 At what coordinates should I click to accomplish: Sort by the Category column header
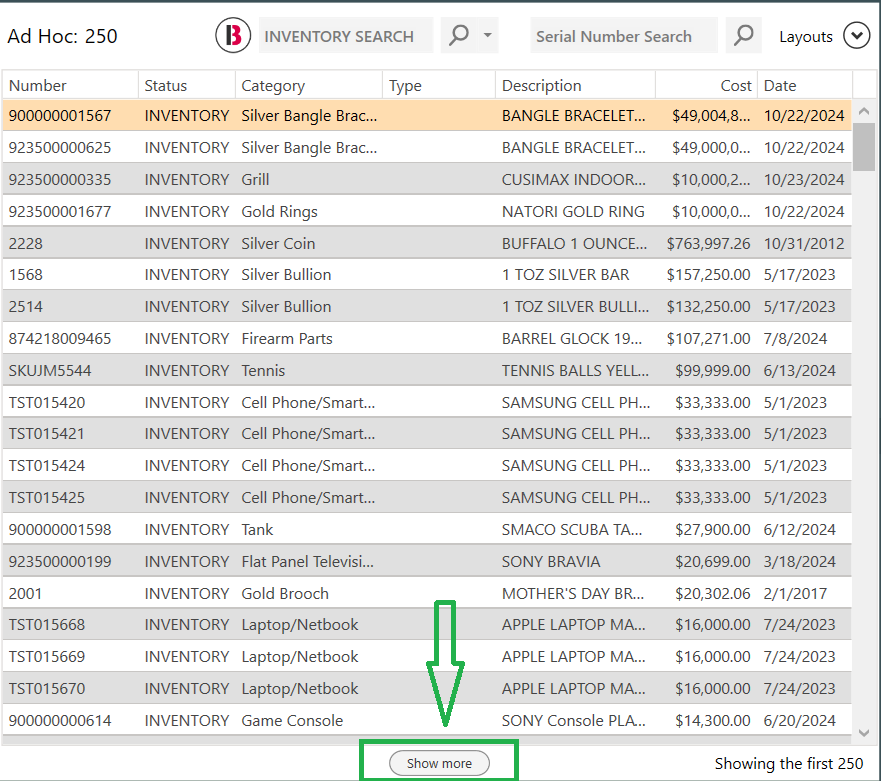pos(308,85)
